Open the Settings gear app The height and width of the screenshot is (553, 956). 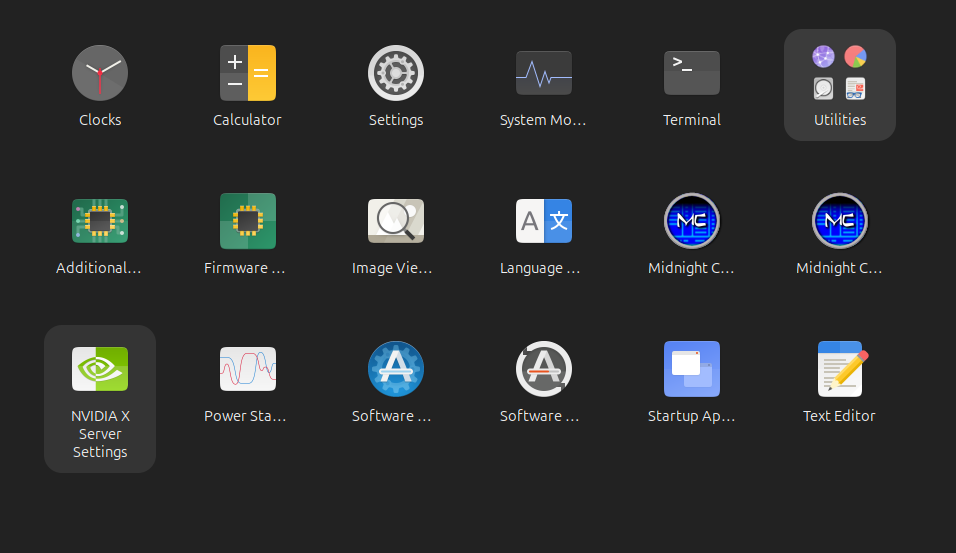[x=396, y=74]
